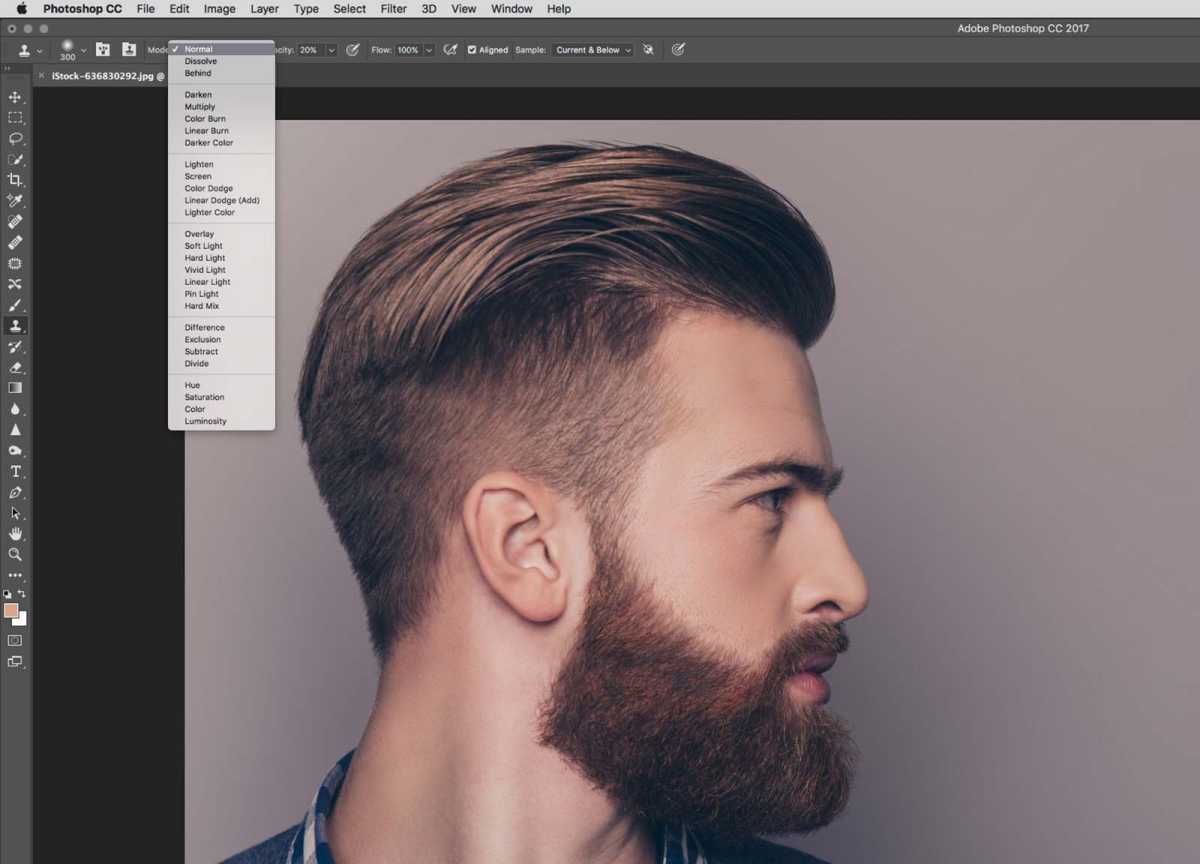Toggle Quick Mask mode
1200x864 pixels.
point(15,640)
